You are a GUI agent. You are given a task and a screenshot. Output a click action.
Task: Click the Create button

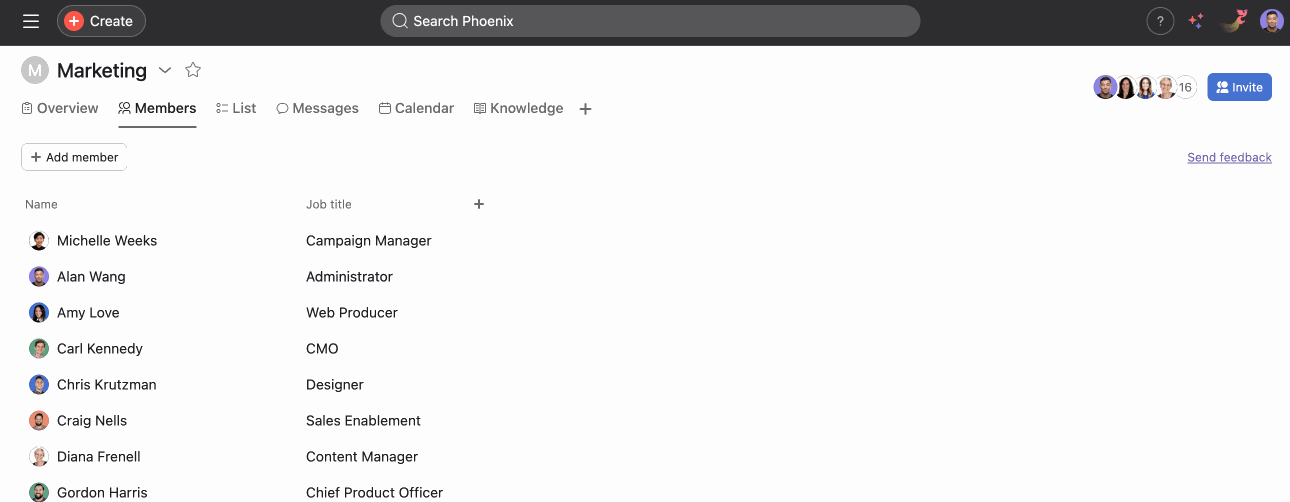101,21
